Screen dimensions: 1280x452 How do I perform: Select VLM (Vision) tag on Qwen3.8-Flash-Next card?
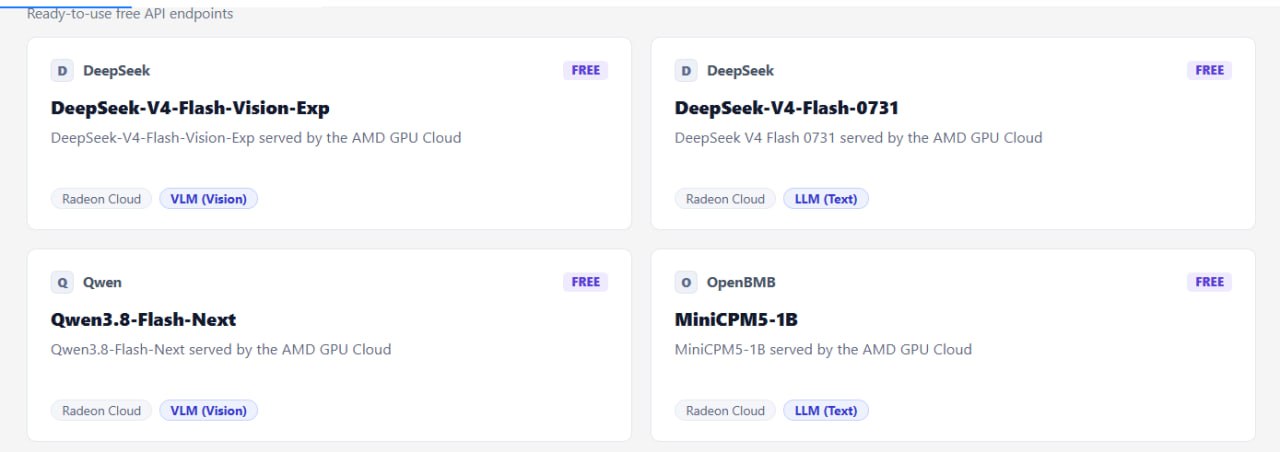pyautogui.click(x=208, y=411)
